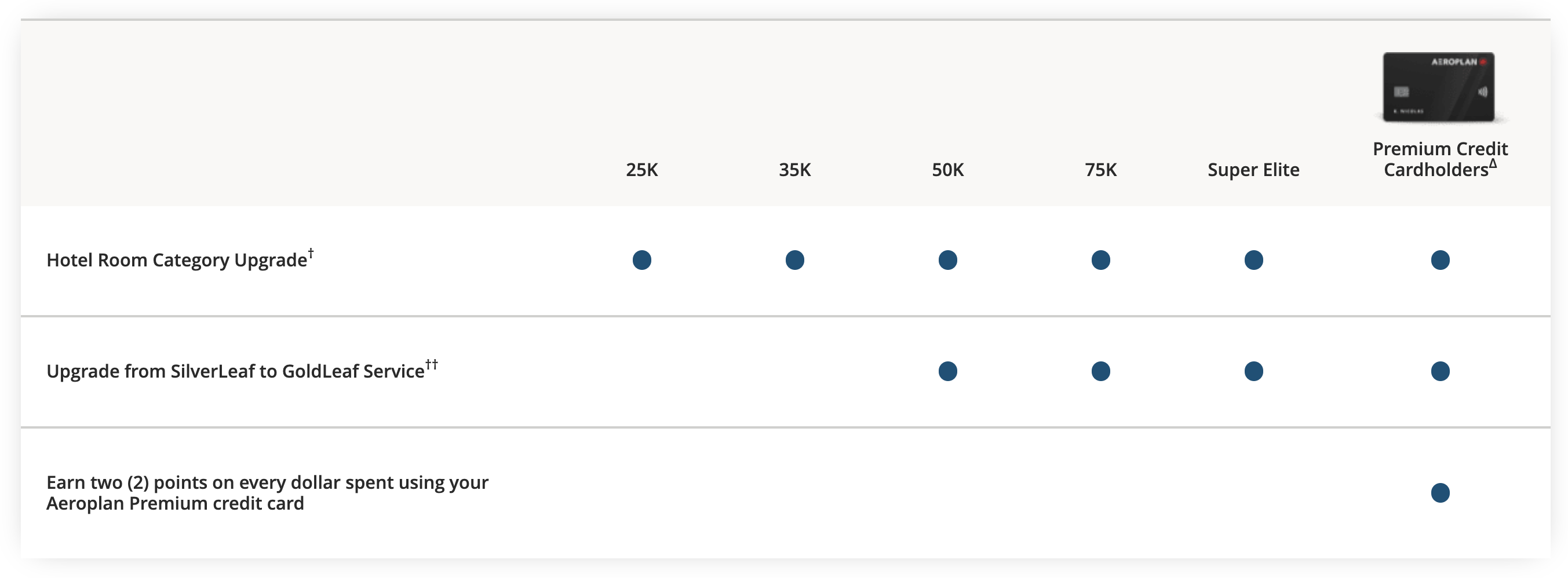The height and width of the screenshot is (578, 1568).
Task: Click the 50K dot for GoldLeaf upgrade
Action: (x=947, y=371)
